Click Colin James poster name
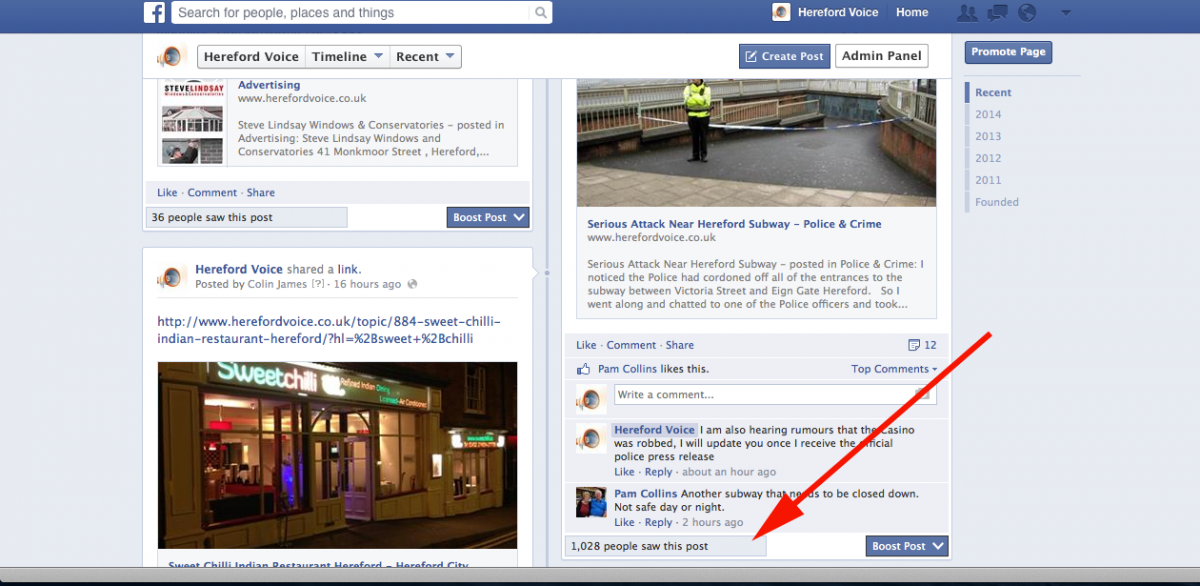The height and width of the screenshot is (586, 1200). coord(278,284)
